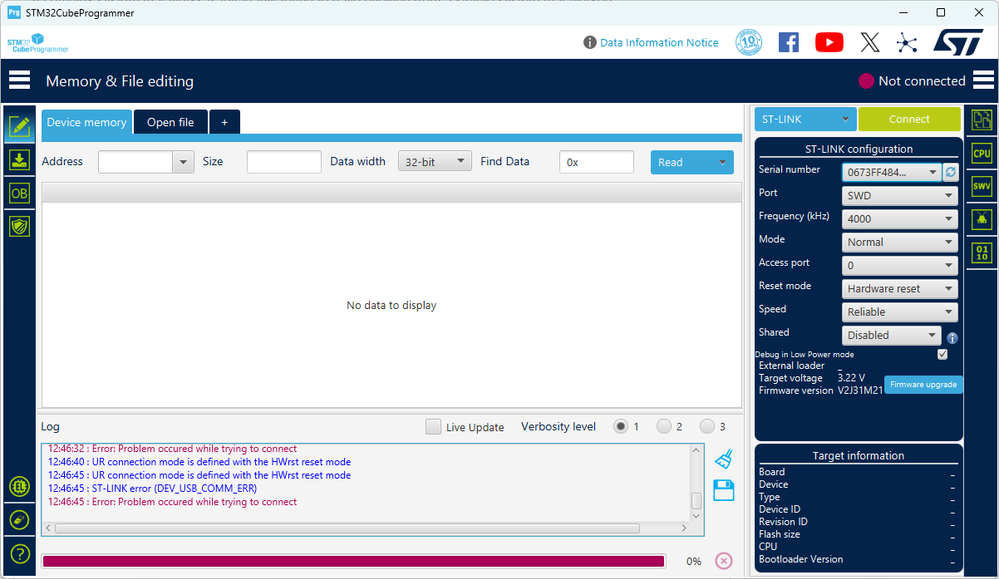Expand the left hamburger menu
Image resolution: width=999 pixels, height=579 pixels.
pyautogui.click(x=19, y=80)
